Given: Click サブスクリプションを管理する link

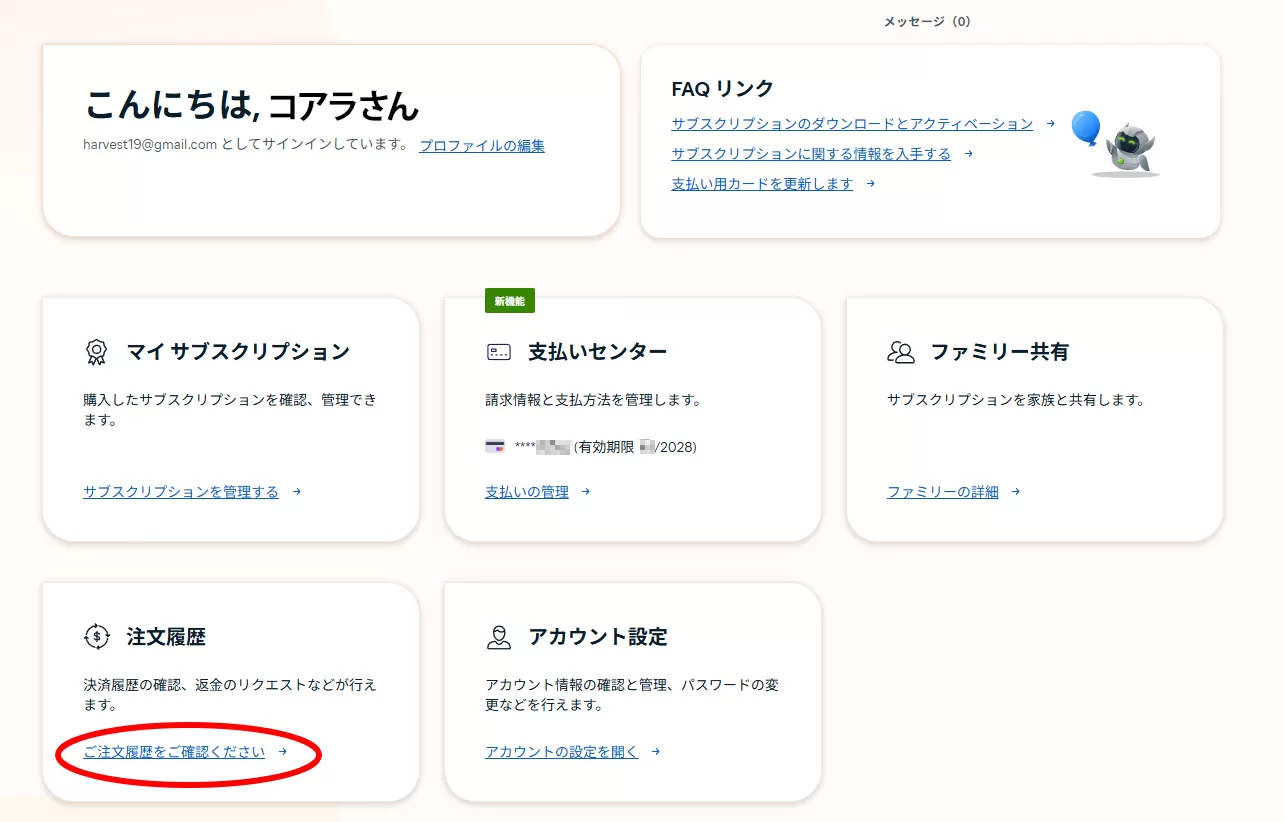Looking at the screenshot, I should click(181, 492).
